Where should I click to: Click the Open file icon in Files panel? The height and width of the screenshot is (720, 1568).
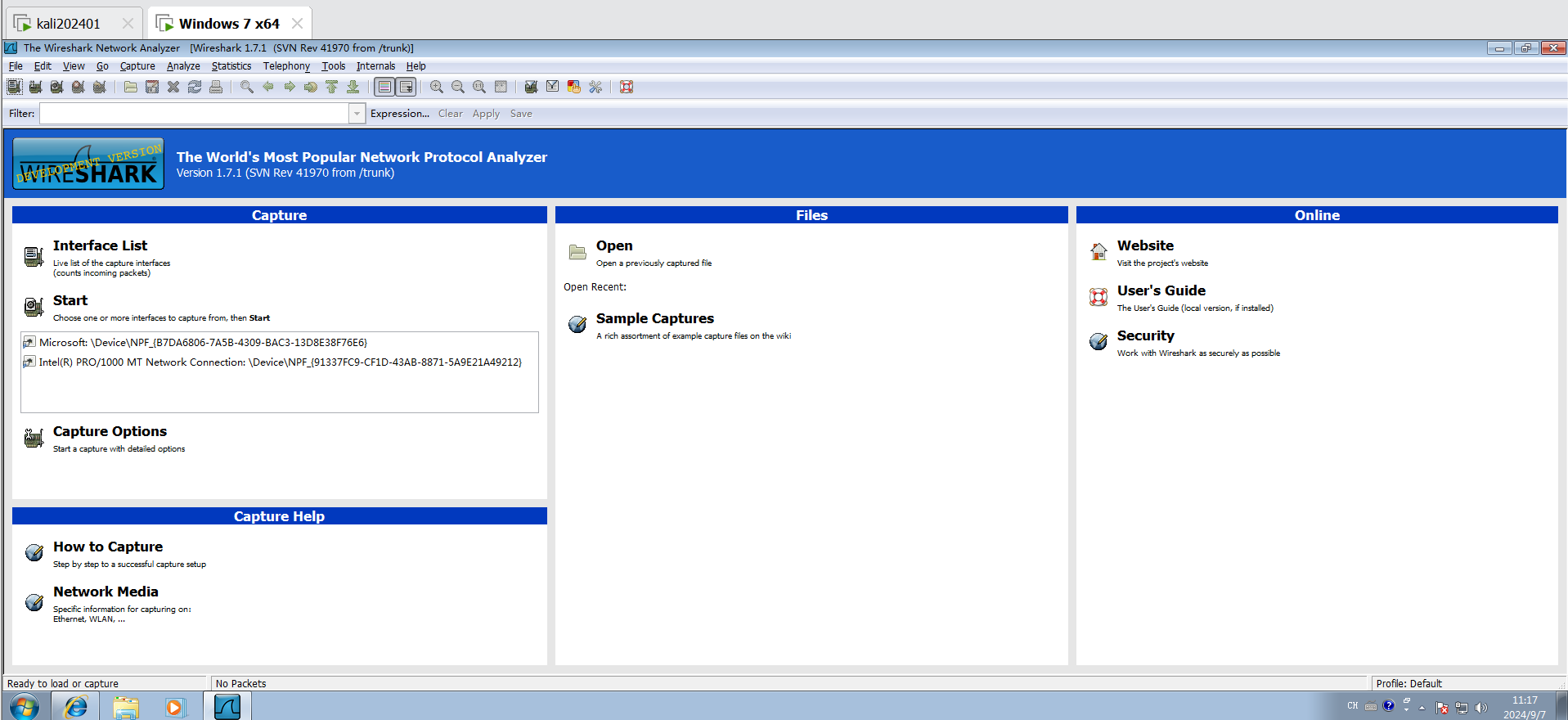577,252
